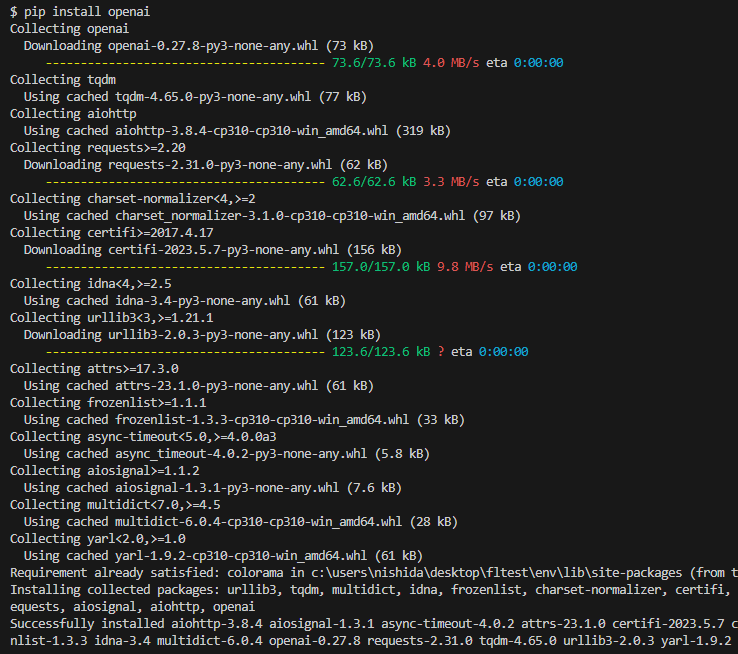The image size is (738, 654).
Task: Click the line 'Collecting multidict<7.0,>=4.5'
Action: coord(115,504)
